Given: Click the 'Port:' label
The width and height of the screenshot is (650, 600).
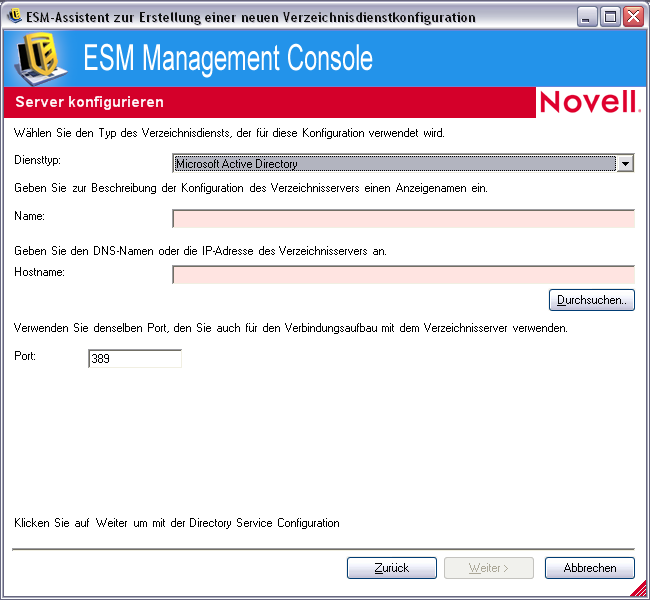Looking at the screenshot, I should point(25,356).
